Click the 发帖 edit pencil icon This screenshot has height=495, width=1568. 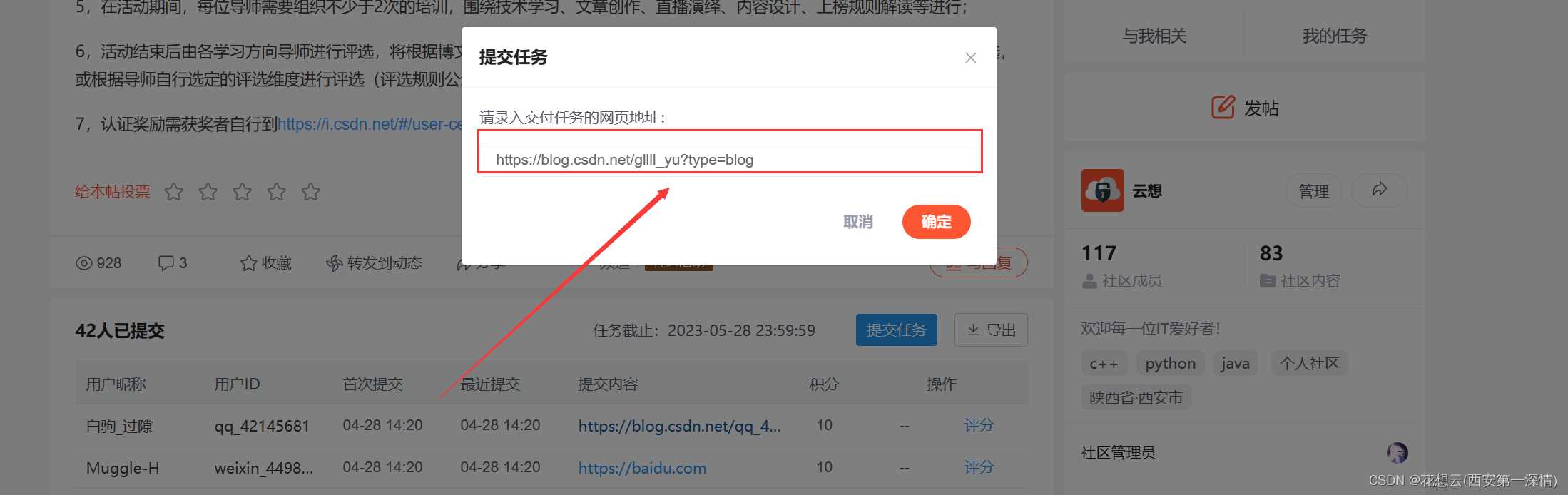coord(1223,107)
